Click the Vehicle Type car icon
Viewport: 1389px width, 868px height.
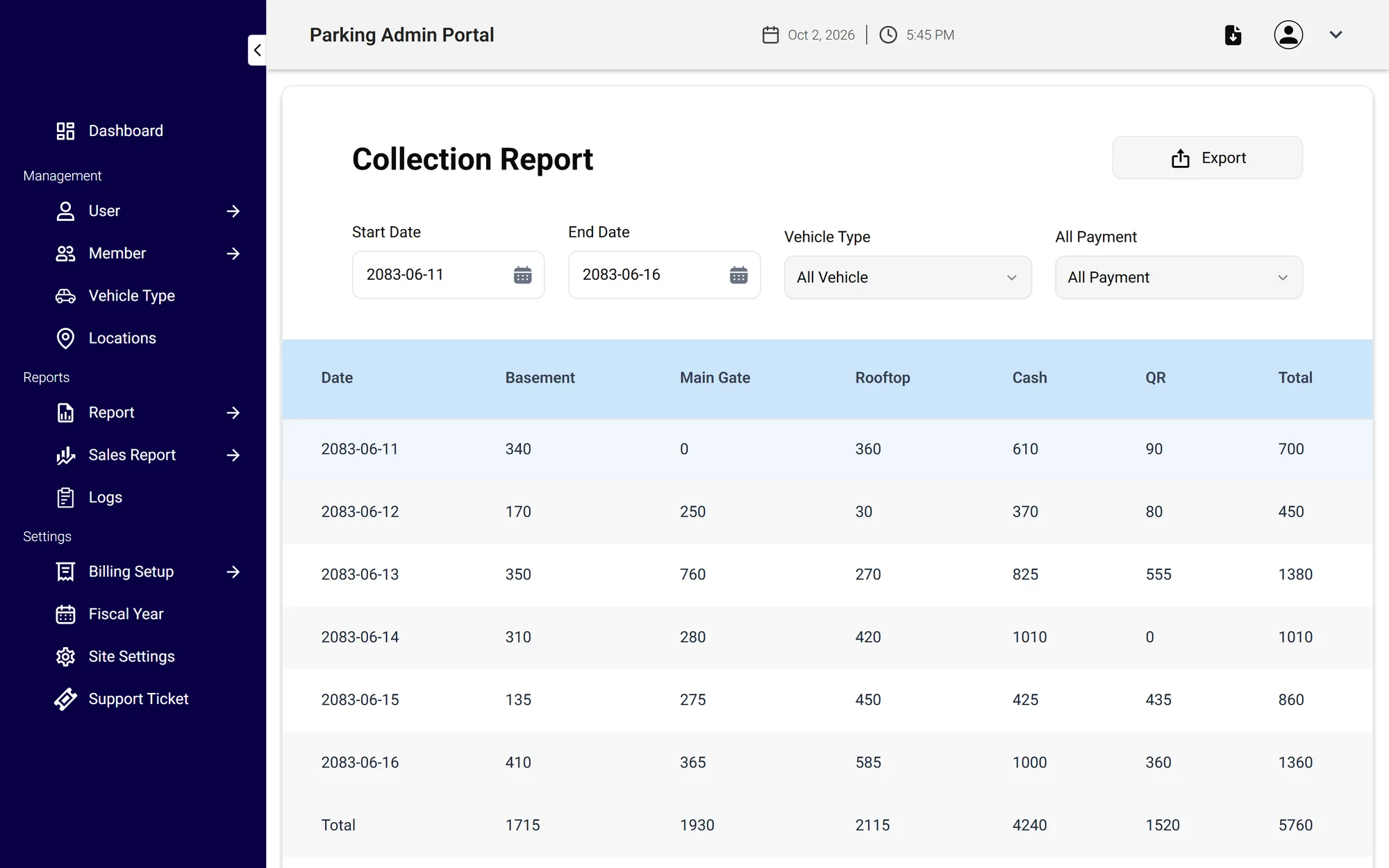click(x=65, y=296)
